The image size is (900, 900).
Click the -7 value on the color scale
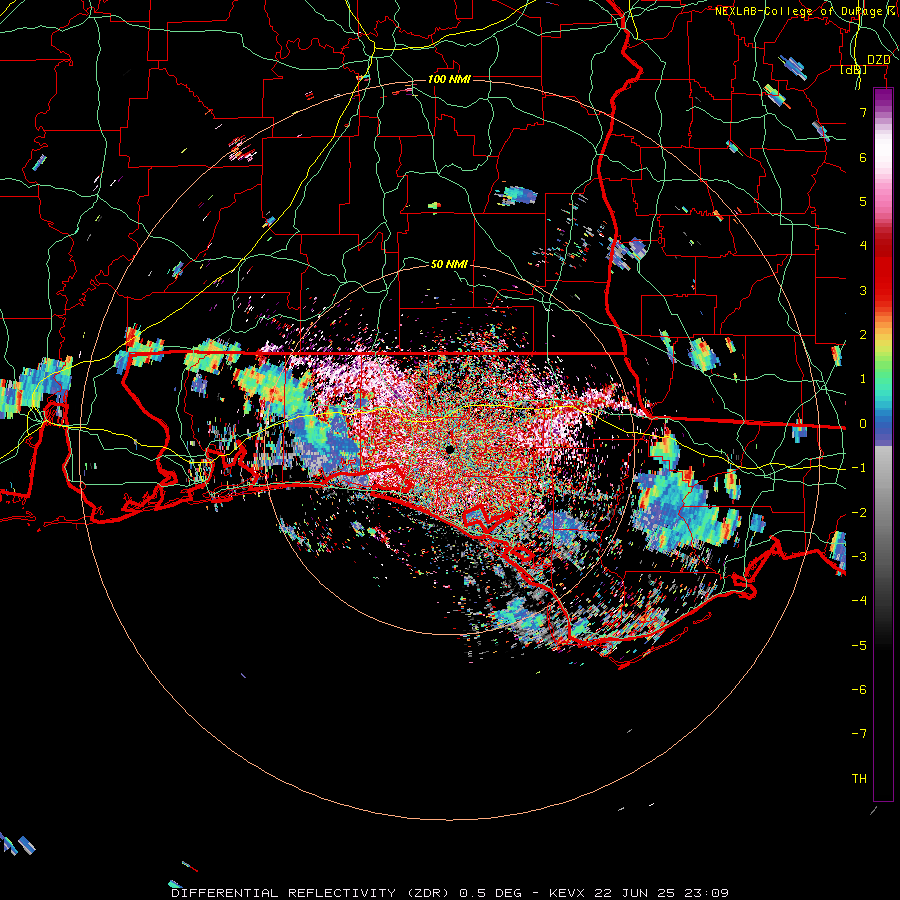tap(859, 734)
